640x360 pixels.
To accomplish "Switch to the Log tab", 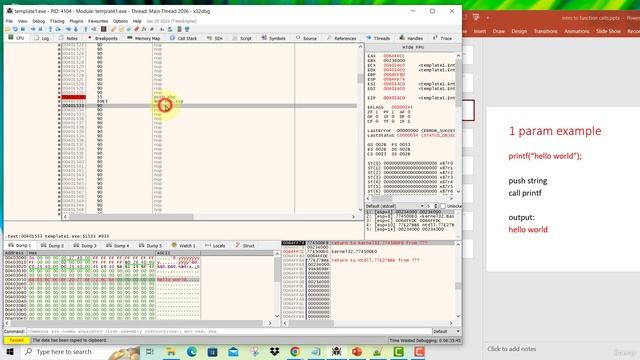I will pyautogui.click(x=42, y=38).
